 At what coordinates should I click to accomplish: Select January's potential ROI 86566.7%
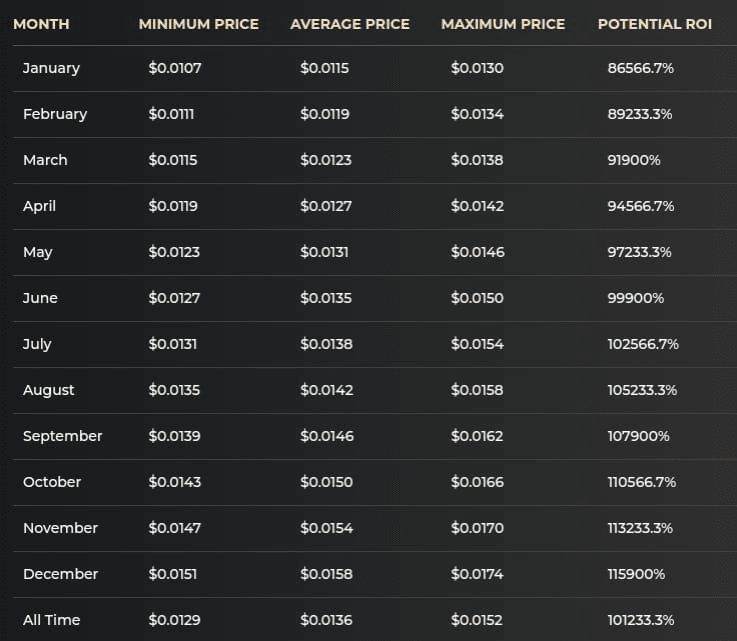pos(641,68)
